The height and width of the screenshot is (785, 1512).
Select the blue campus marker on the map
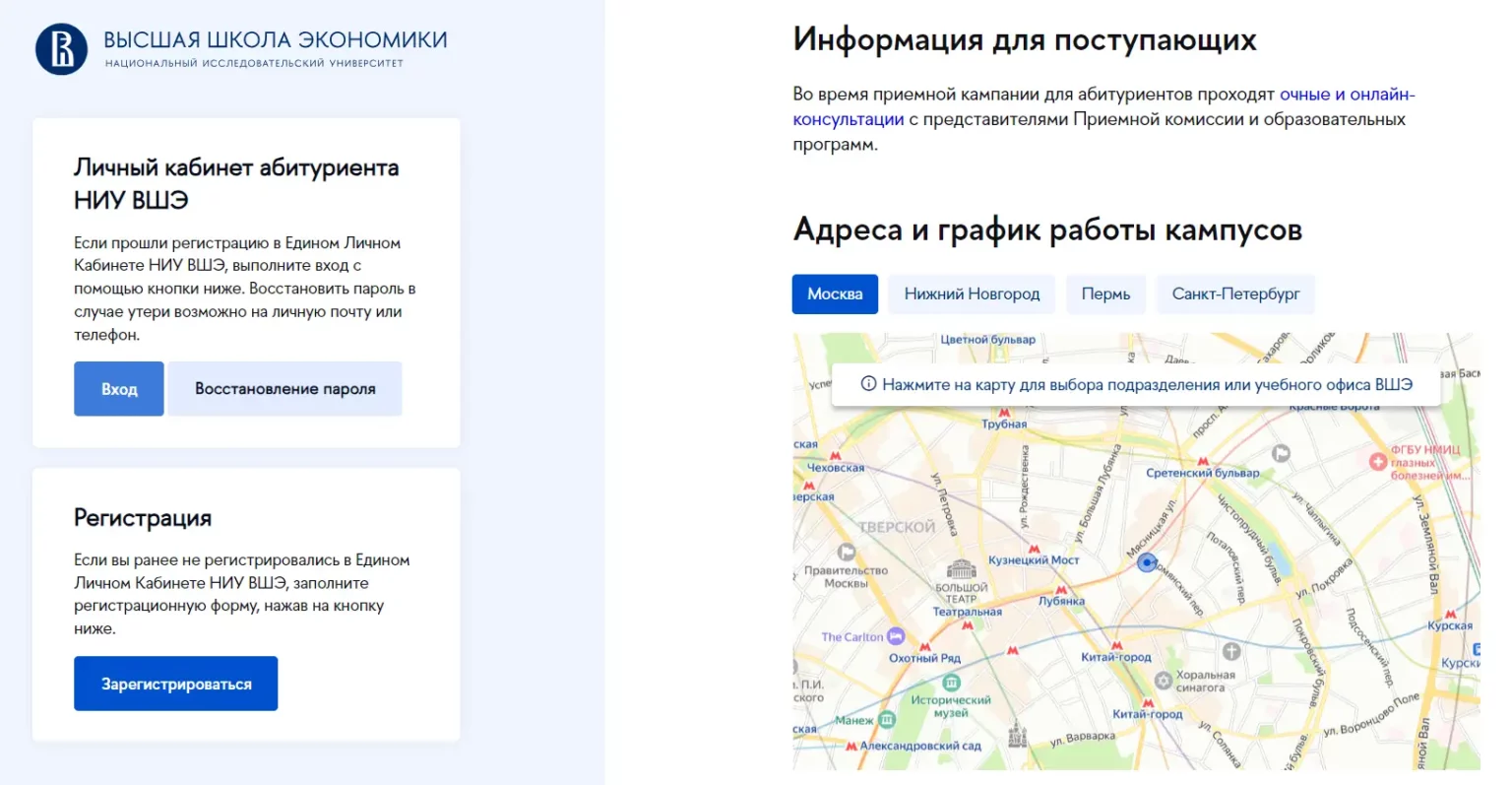[1146, 562]
